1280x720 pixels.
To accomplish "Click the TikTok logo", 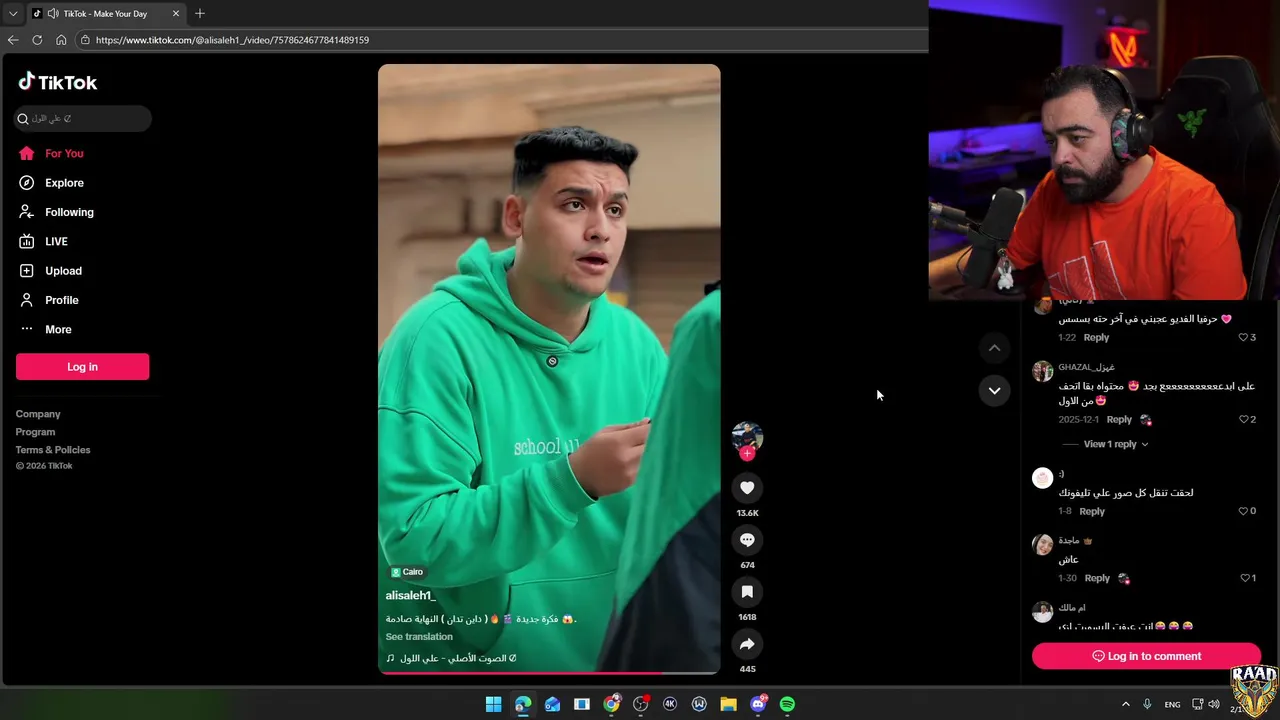I will tap(58, 82).
